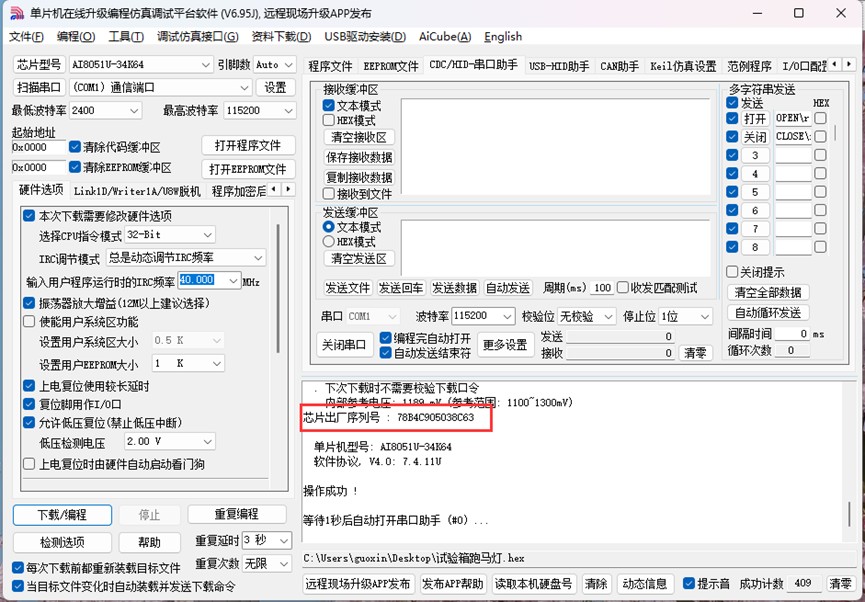Select send buffer HEX模式 radio button
This screenshot has width=865, height=602.
[x=329, y=242]
